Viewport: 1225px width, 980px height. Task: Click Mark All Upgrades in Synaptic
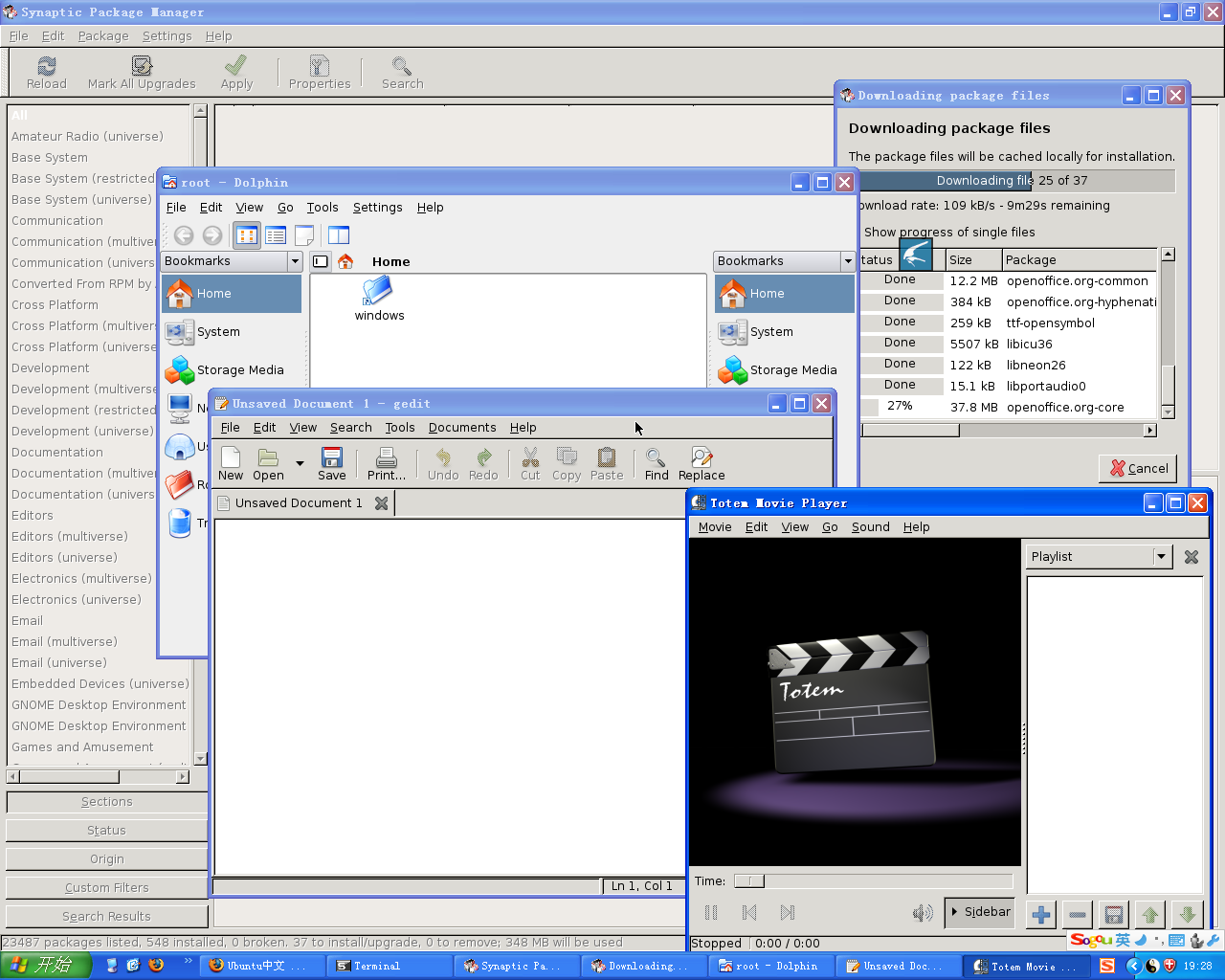pos(142,73)
